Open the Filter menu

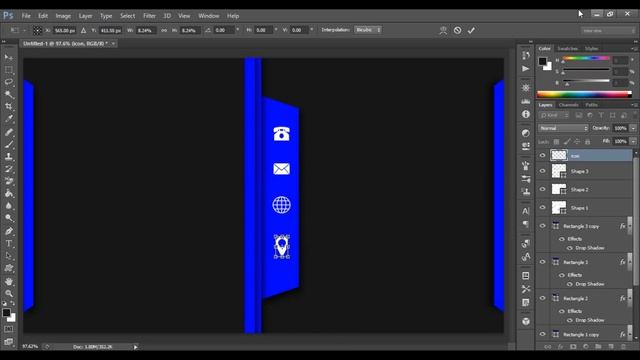[x=149, y=16]
